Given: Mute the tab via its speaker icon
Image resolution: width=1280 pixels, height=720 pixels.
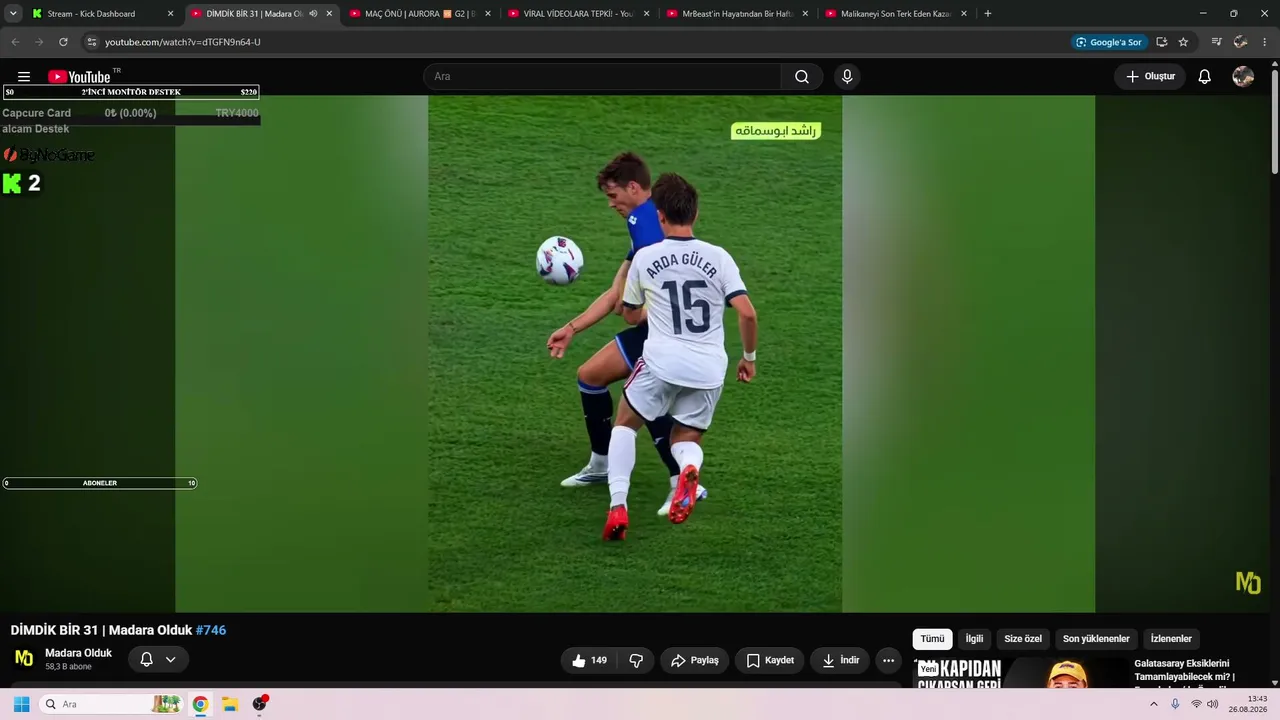Looking at the screenshot, I should (313, 14).
